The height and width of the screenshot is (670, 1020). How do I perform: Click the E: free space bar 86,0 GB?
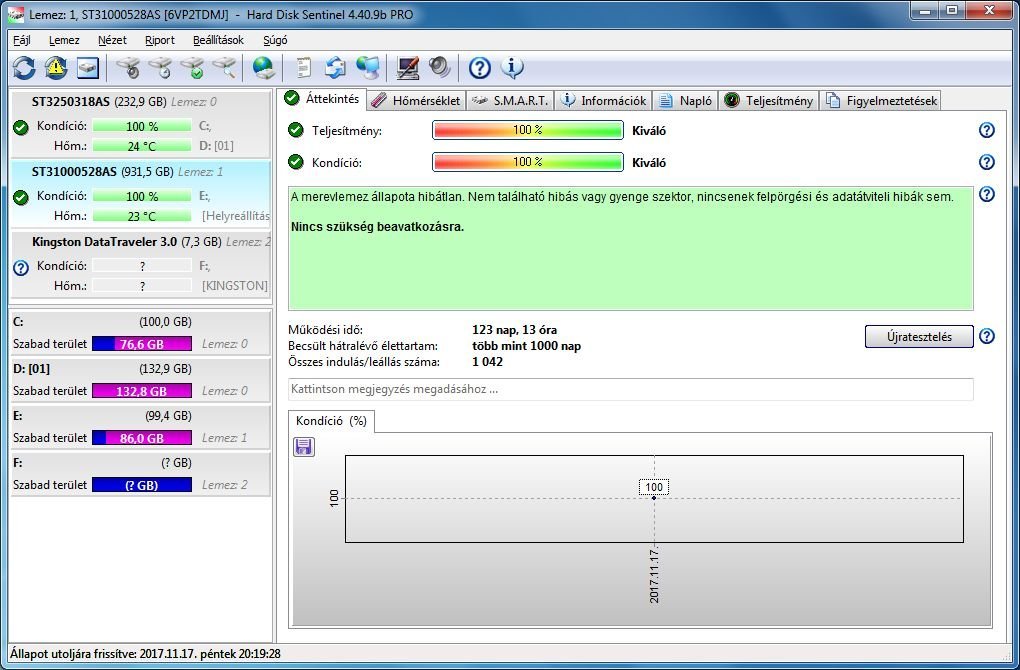142,438
